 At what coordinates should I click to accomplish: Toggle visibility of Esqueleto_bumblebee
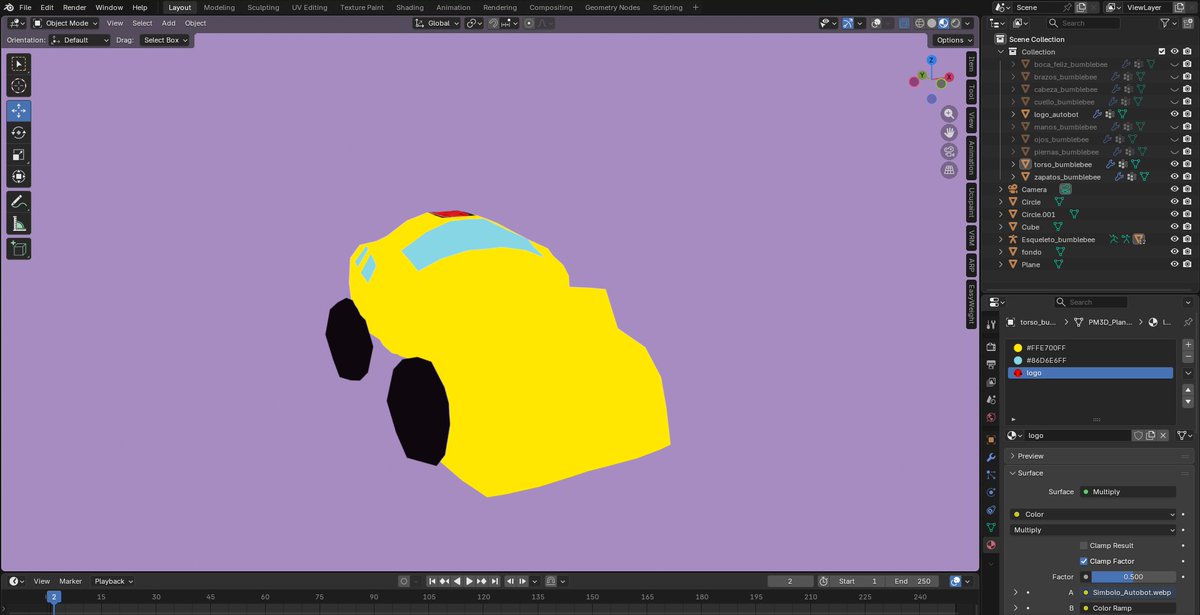(x=1175, y=239)
